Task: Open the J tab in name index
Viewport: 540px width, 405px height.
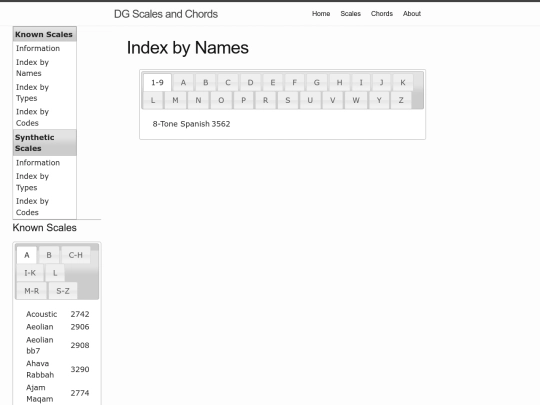Action: point(382,83)
